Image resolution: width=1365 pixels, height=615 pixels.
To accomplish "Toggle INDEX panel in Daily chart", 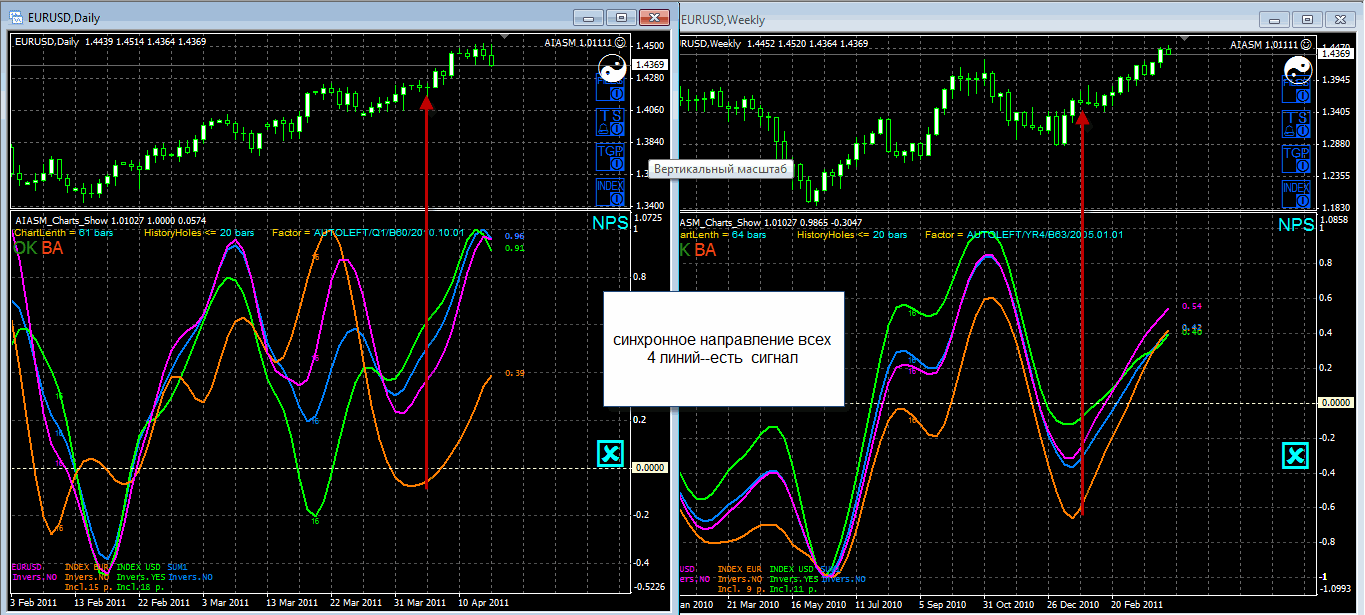I will click(x=610, y=193).
